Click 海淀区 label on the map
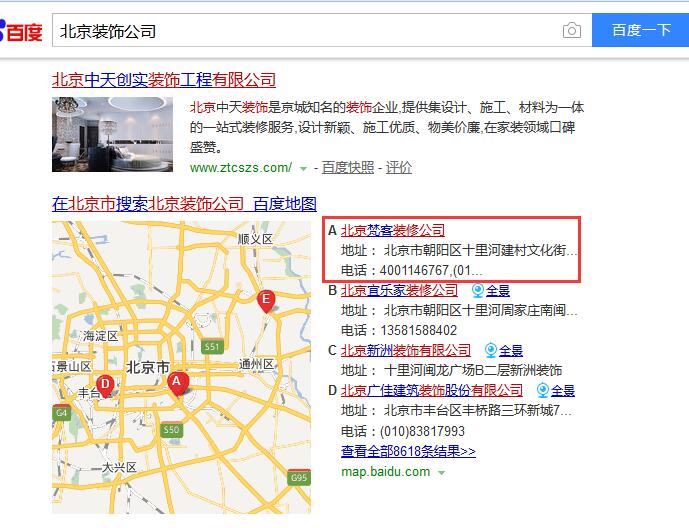Image resolution: width=689 pixels, height=528 pixels. (101, 336)
